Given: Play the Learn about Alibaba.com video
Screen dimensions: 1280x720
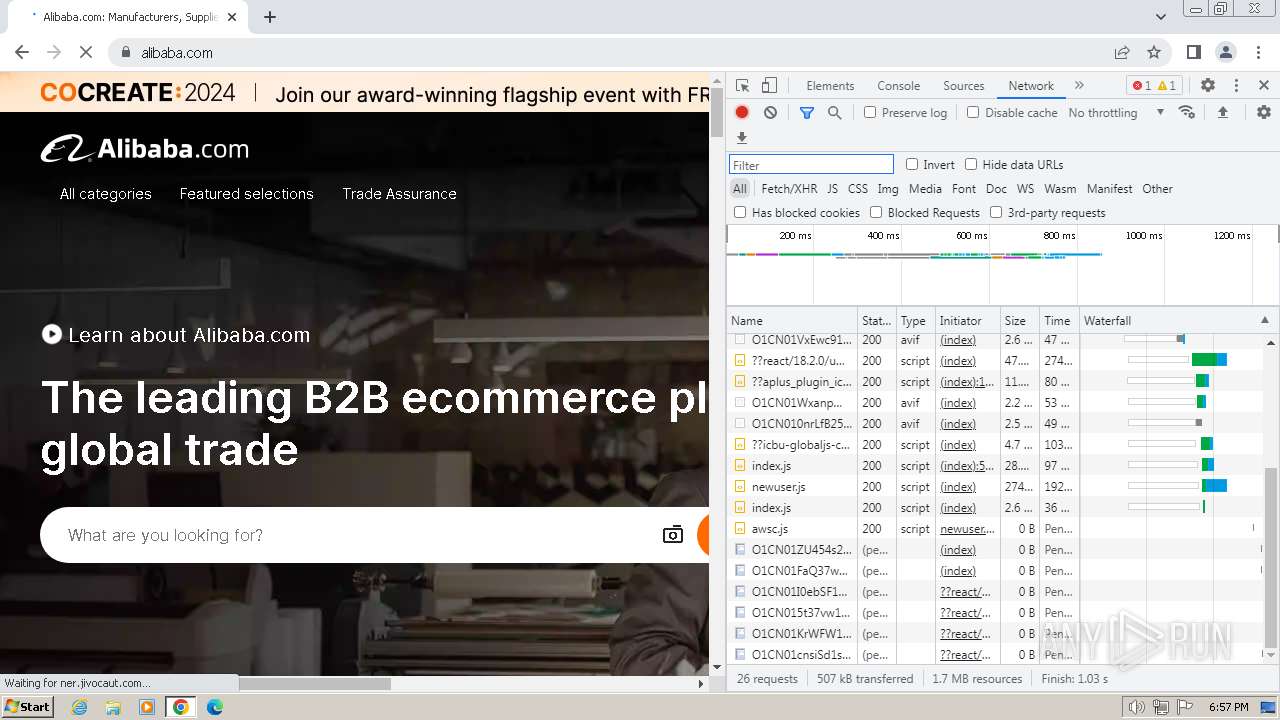Looking at the screenshot, I should click(52, 335).
